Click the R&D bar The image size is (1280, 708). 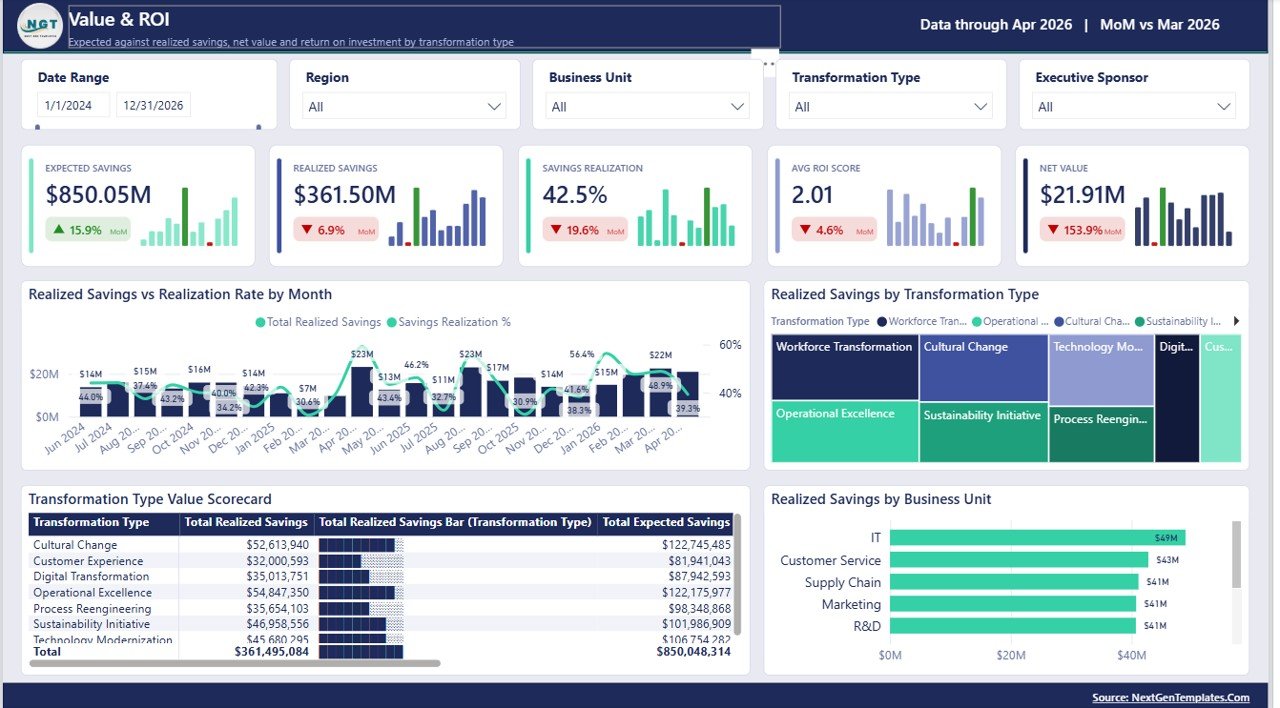1012,626
